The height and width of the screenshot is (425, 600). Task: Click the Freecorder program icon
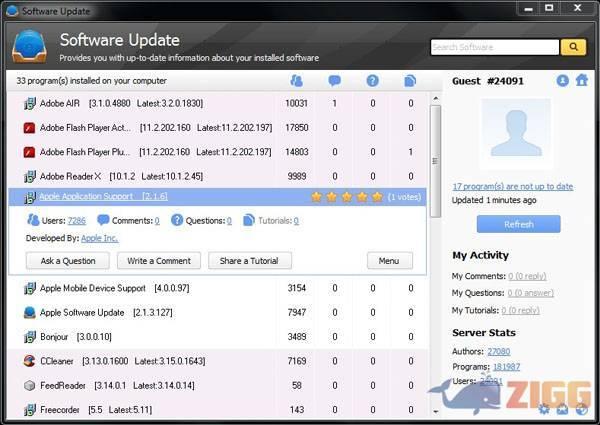click(x=29, y=410)
